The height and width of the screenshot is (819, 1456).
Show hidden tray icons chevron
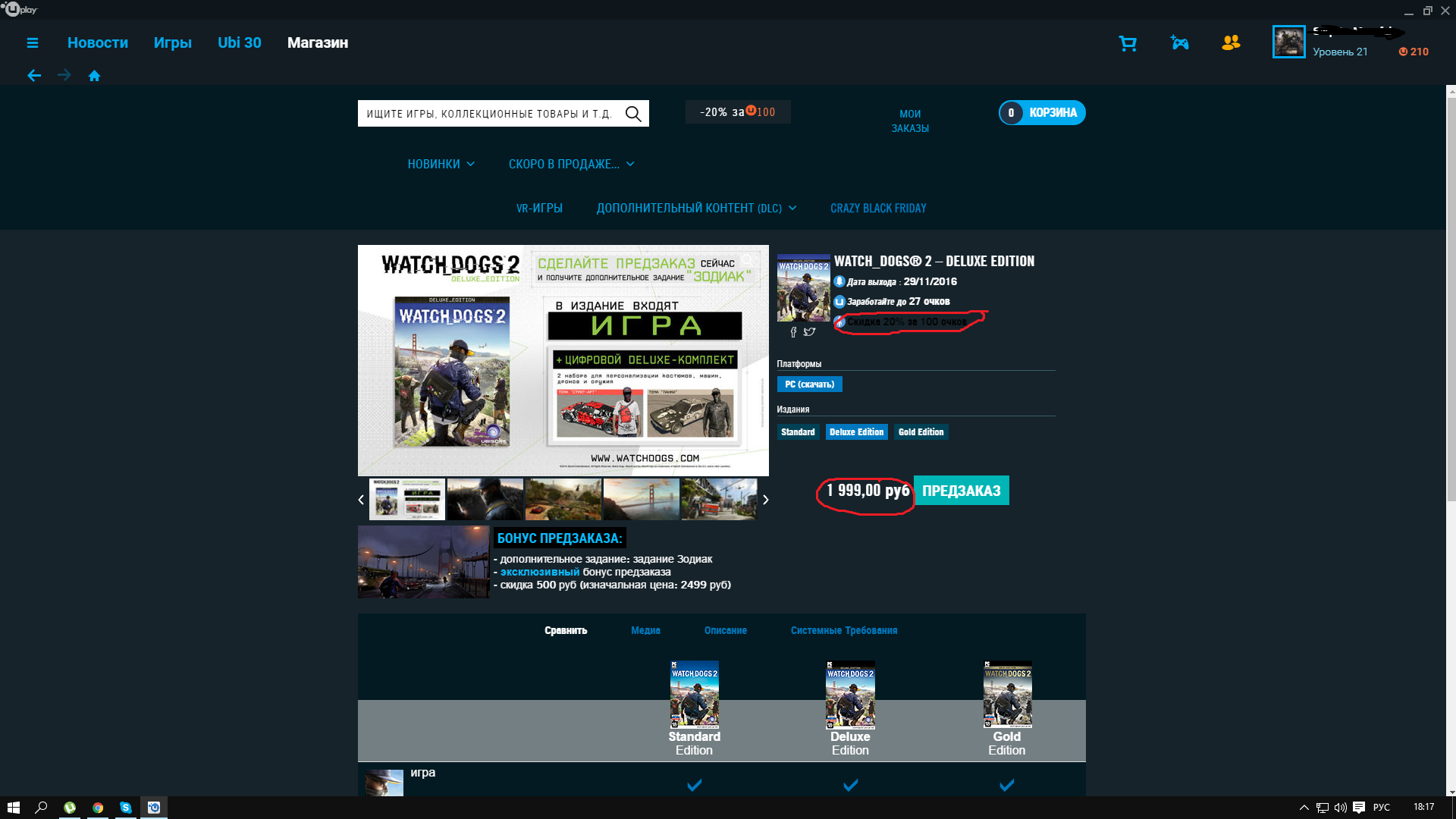(x=1304, y=808)
